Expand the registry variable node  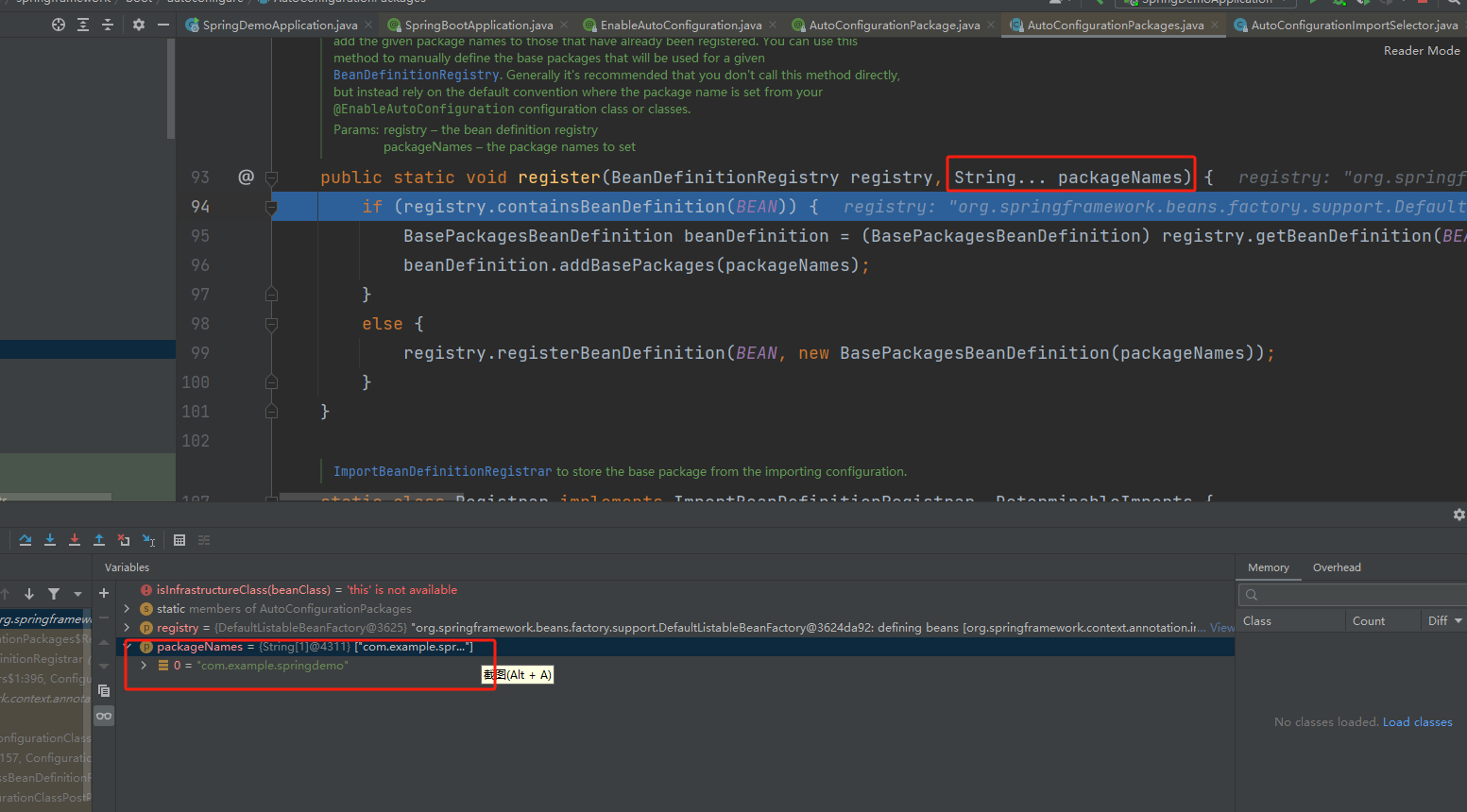coord(128,628)
